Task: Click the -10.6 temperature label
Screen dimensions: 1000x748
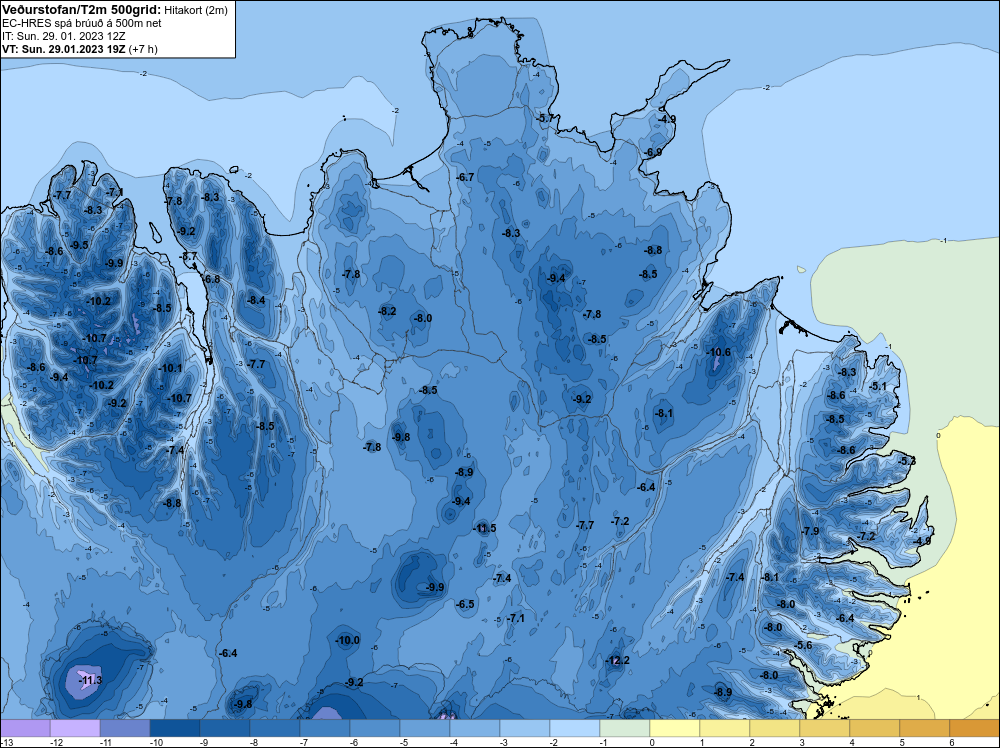Action: point(719,352)
